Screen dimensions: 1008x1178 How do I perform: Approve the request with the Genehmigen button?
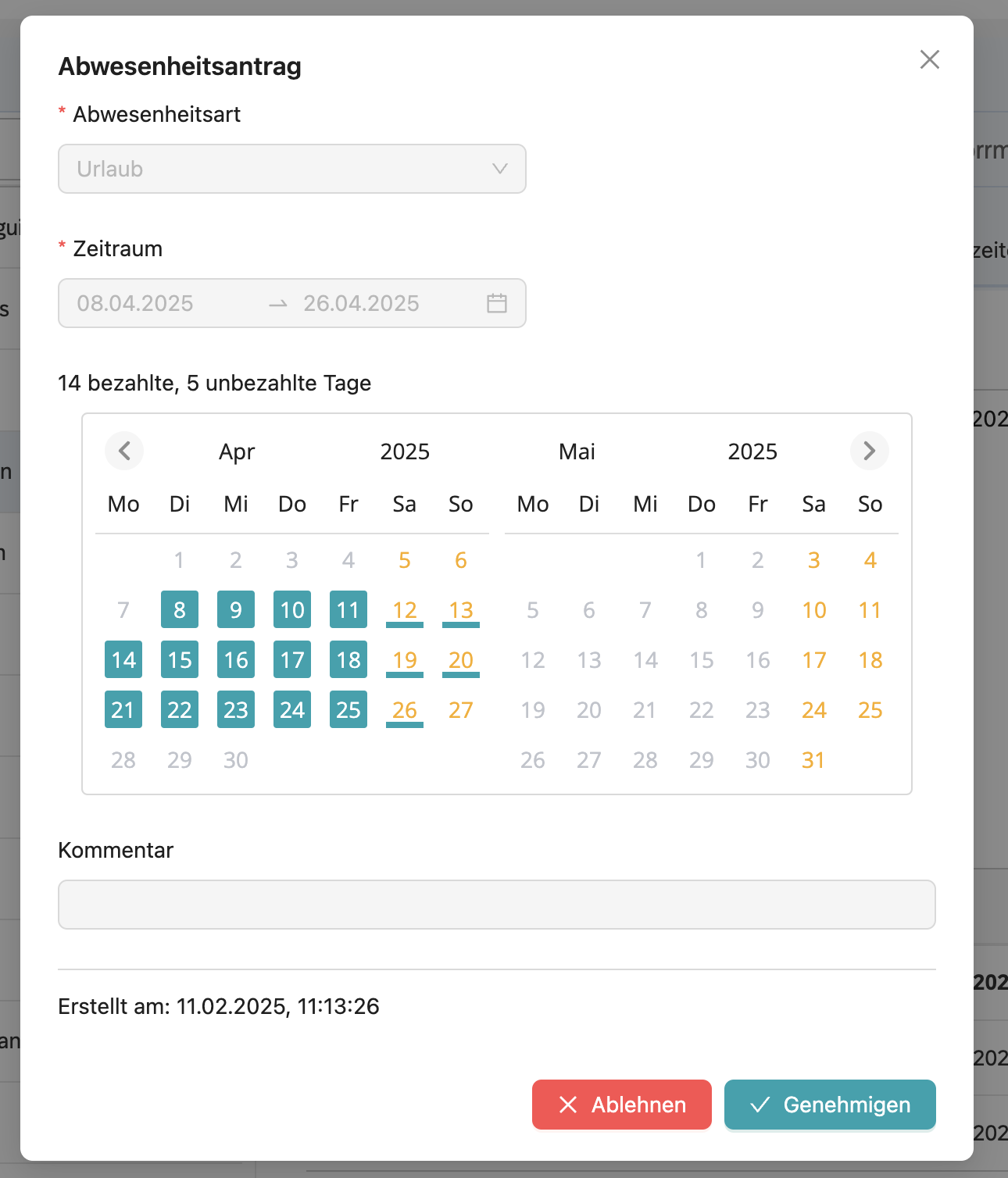[830, 1105]
